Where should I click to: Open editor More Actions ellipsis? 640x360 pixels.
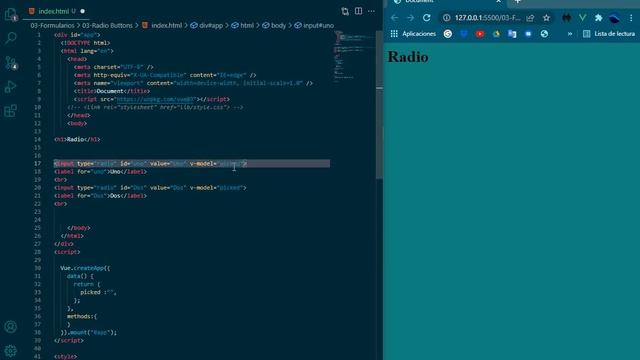pos(371,11)
